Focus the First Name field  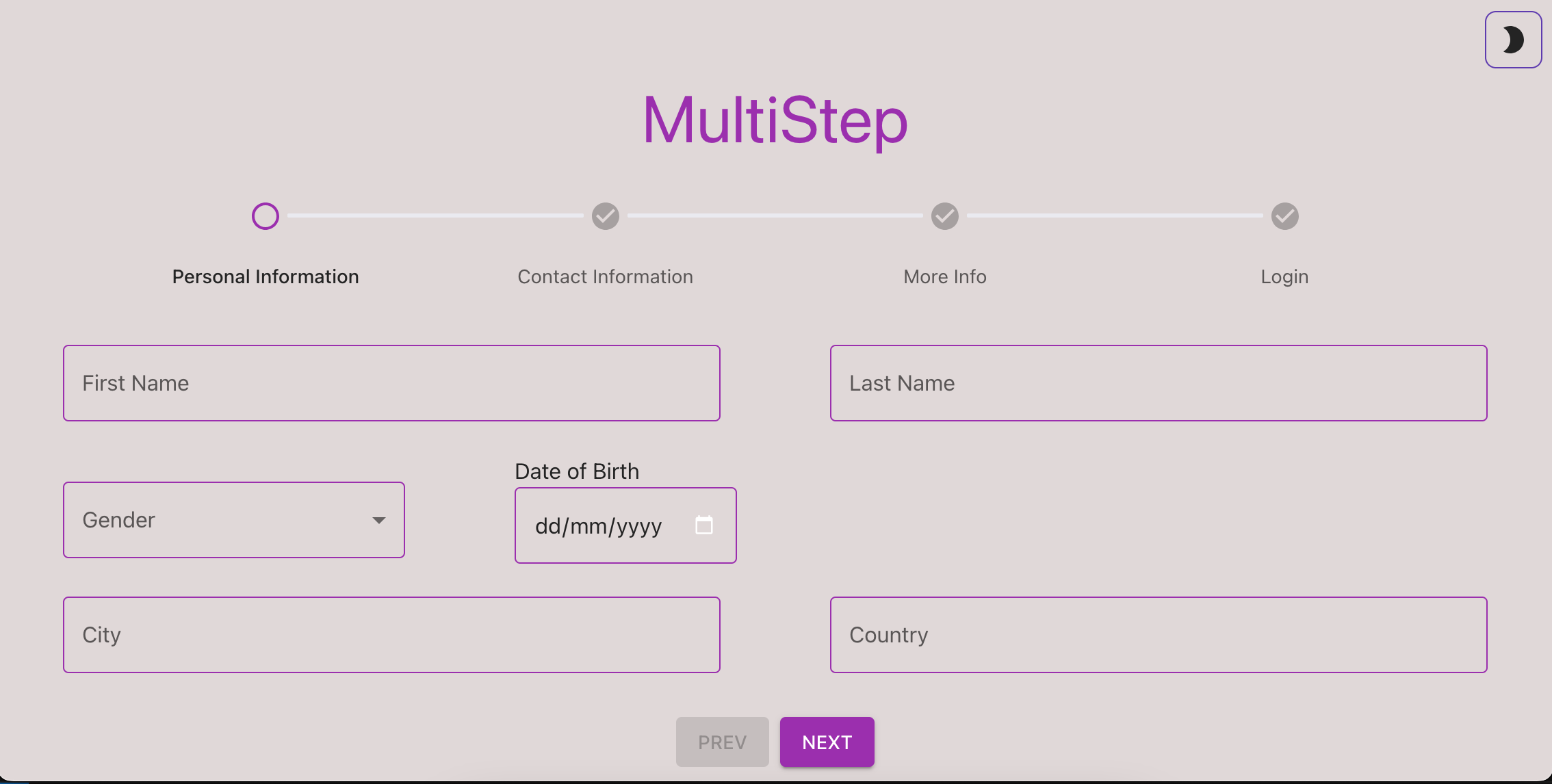[391, 383]
